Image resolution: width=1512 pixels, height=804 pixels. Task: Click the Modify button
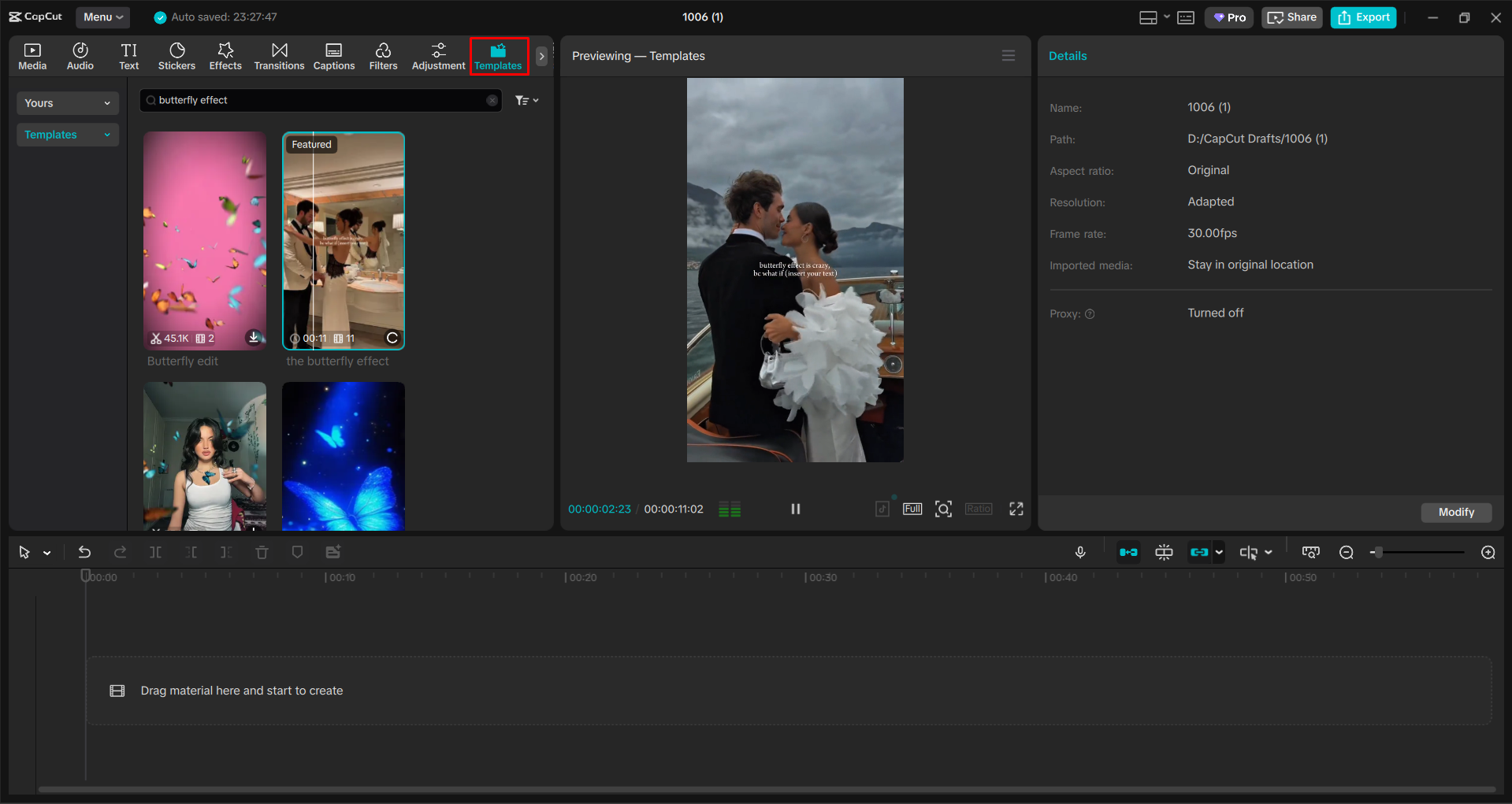click(1455, 513)
